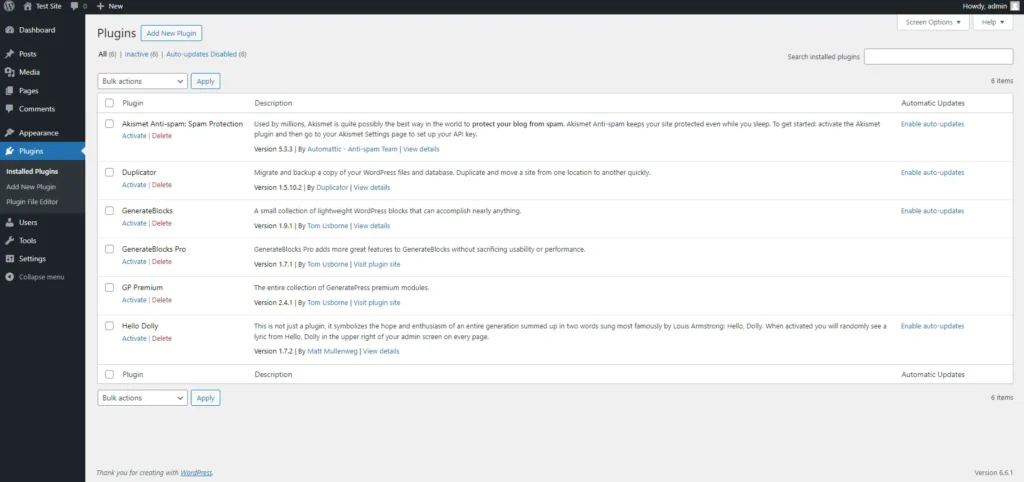
Task: Open Plugin File Editor submenu
Action: (x=32, y=202)
